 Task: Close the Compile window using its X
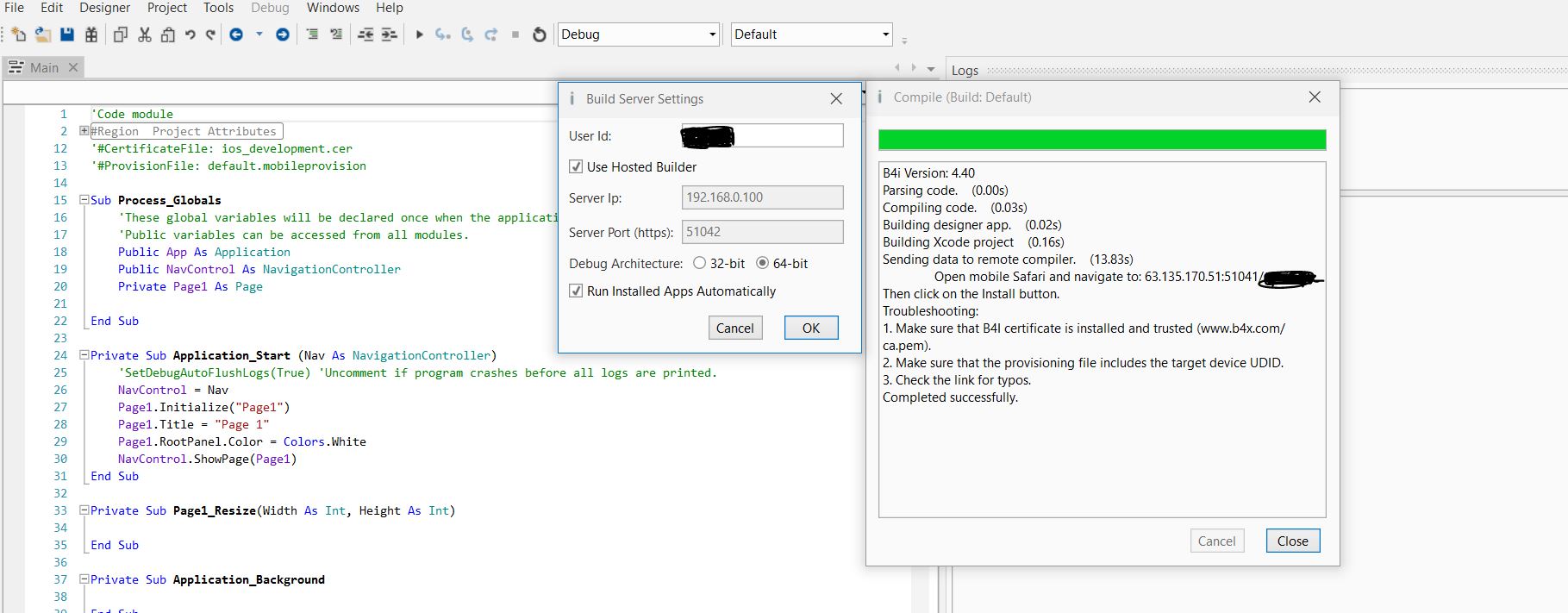point(1315,97)
